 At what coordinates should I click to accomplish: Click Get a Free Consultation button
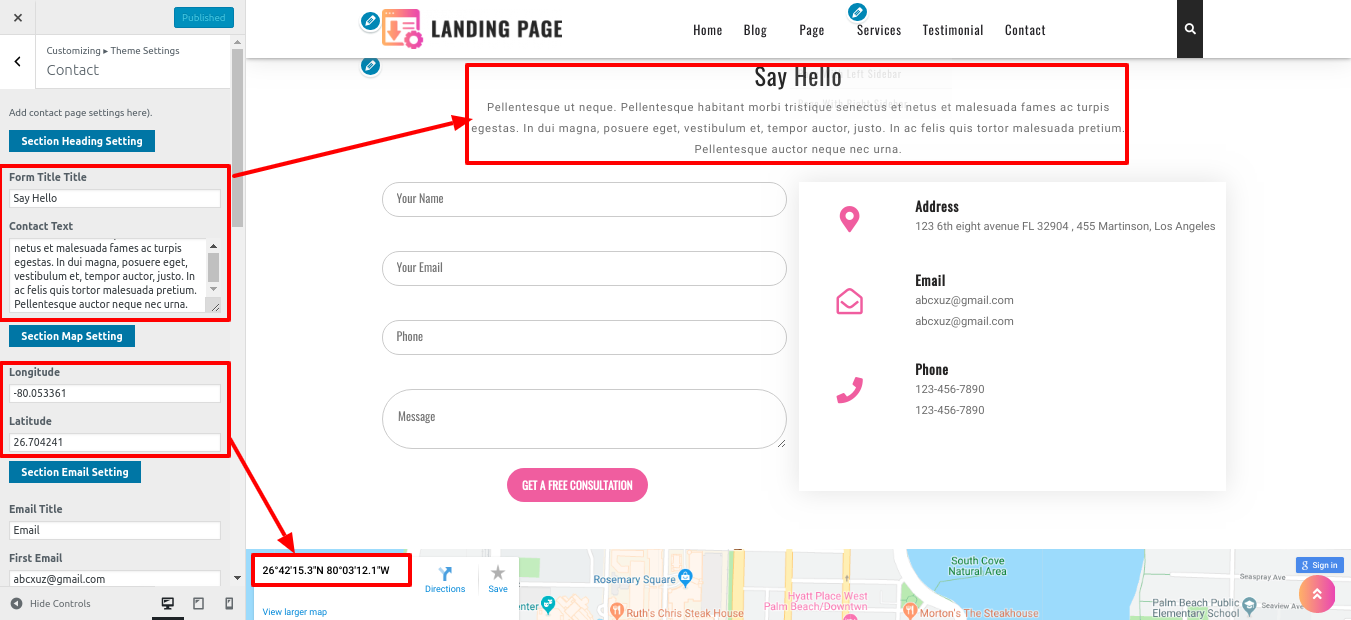coord(577,485)
